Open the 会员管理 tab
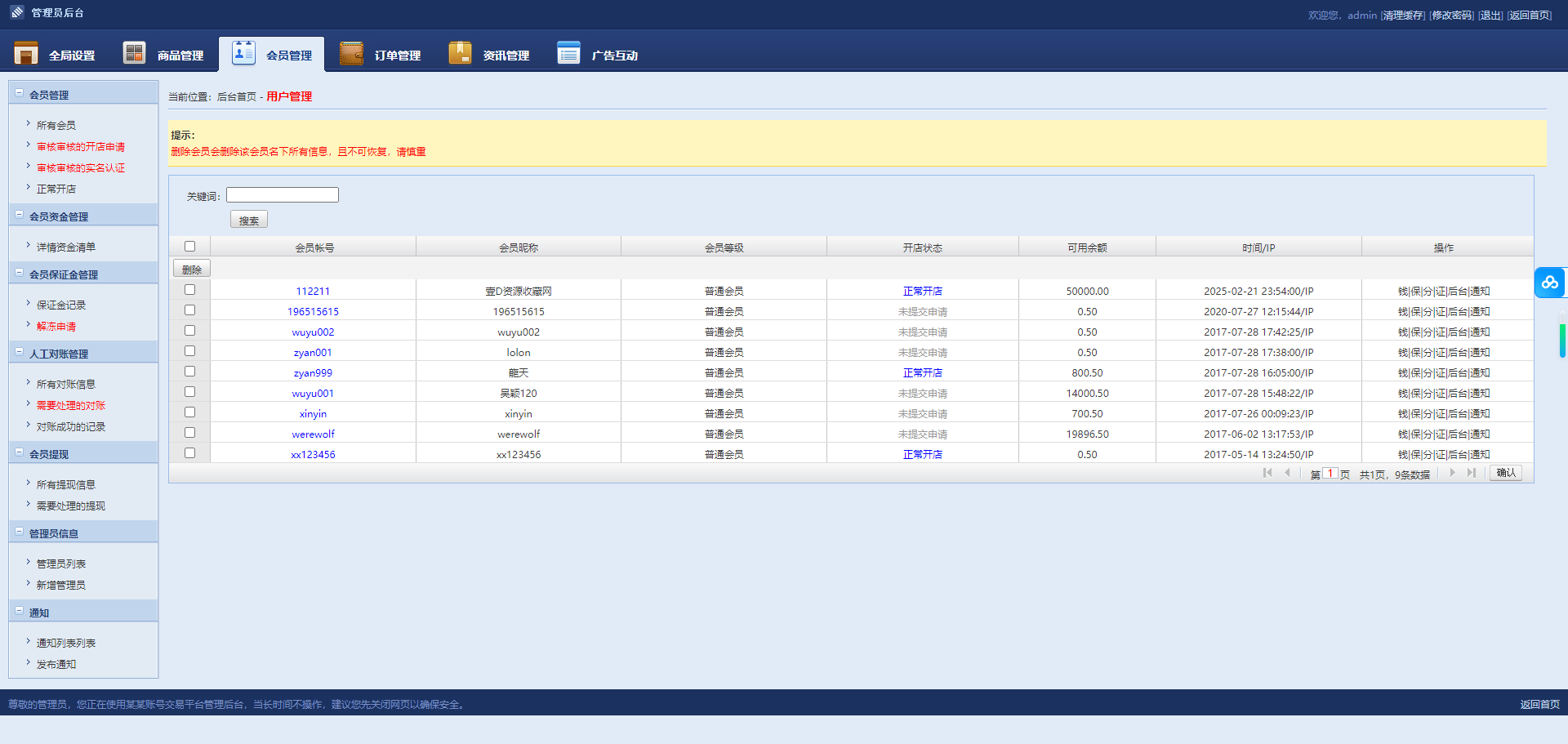Image resolution: width=1568 pixels, height=744 pixels. [x=272, y=55]
